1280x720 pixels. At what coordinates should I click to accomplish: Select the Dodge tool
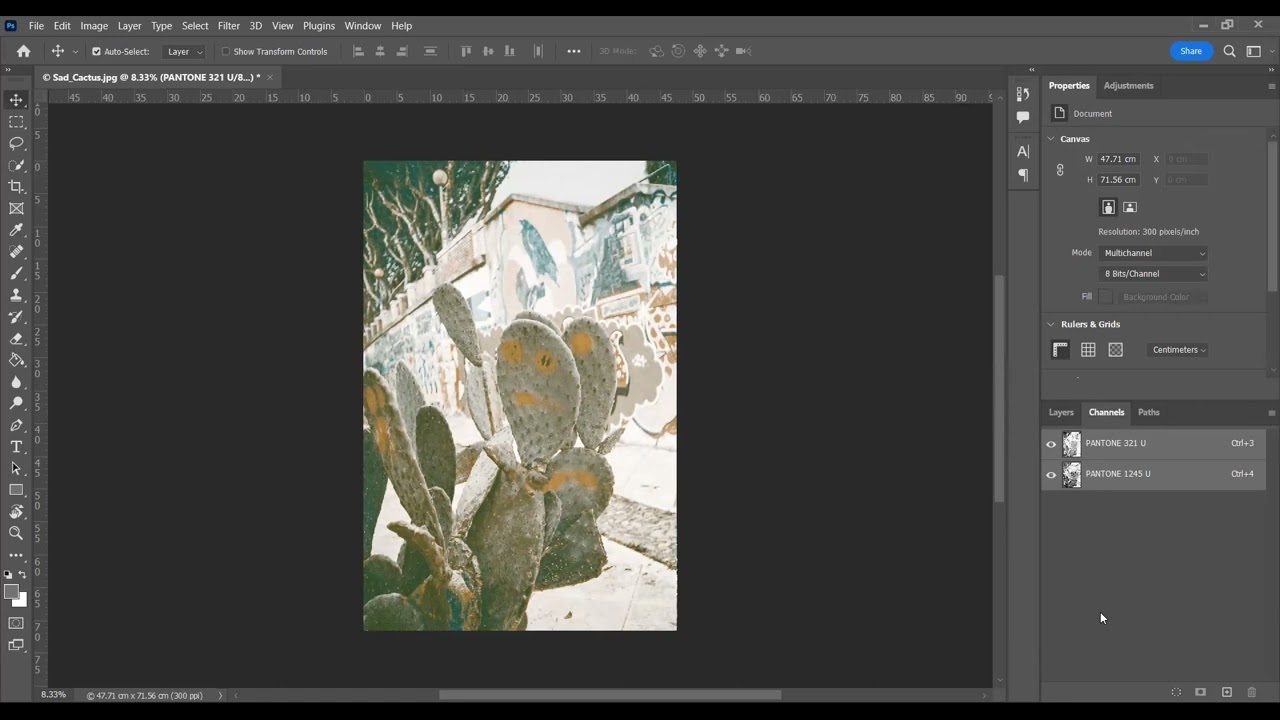click(16, 403)
